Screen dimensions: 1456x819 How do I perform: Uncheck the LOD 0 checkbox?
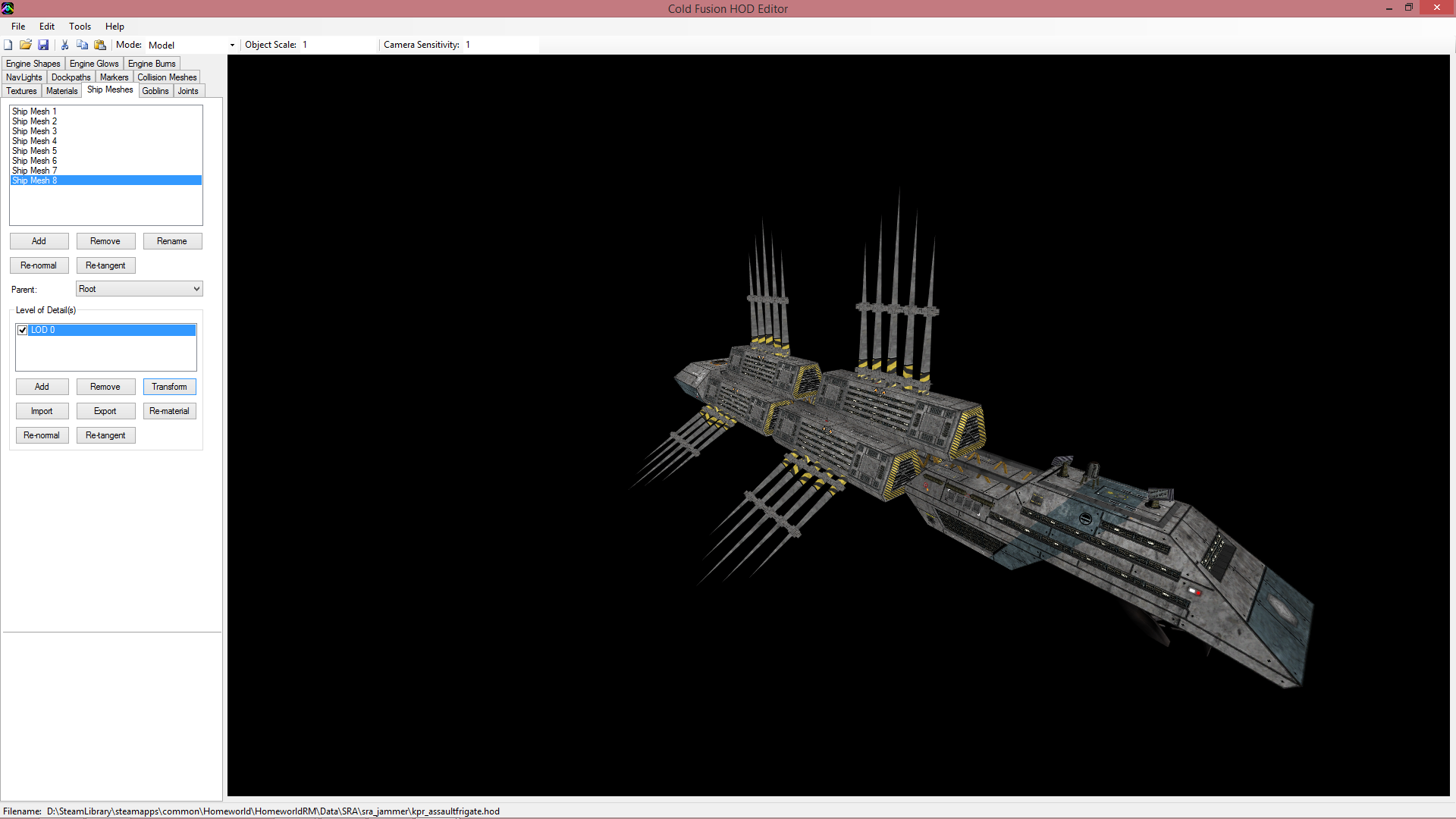pos(23,330)
